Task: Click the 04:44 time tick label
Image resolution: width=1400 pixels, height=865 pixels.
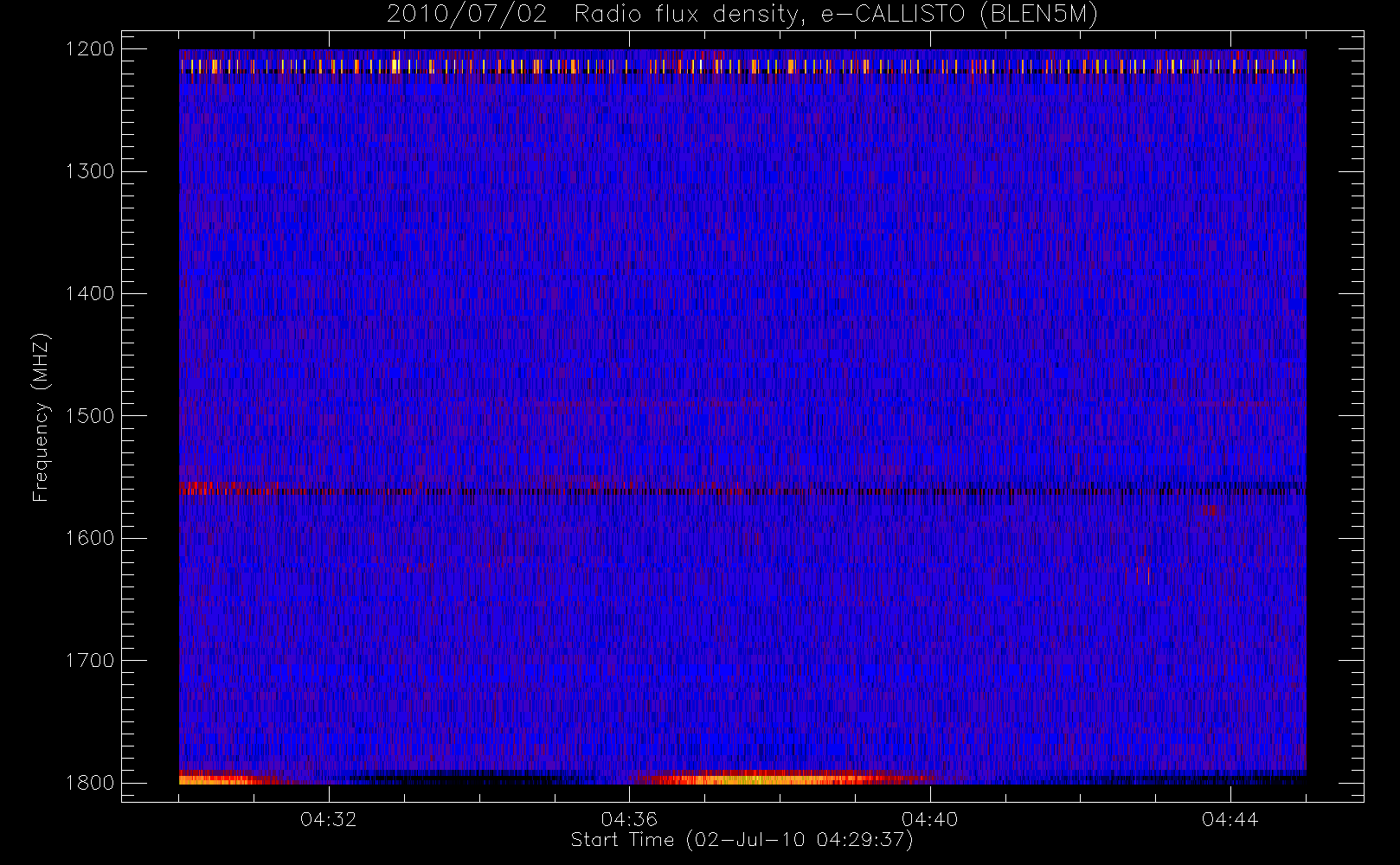Action: tap(1230, 819)
